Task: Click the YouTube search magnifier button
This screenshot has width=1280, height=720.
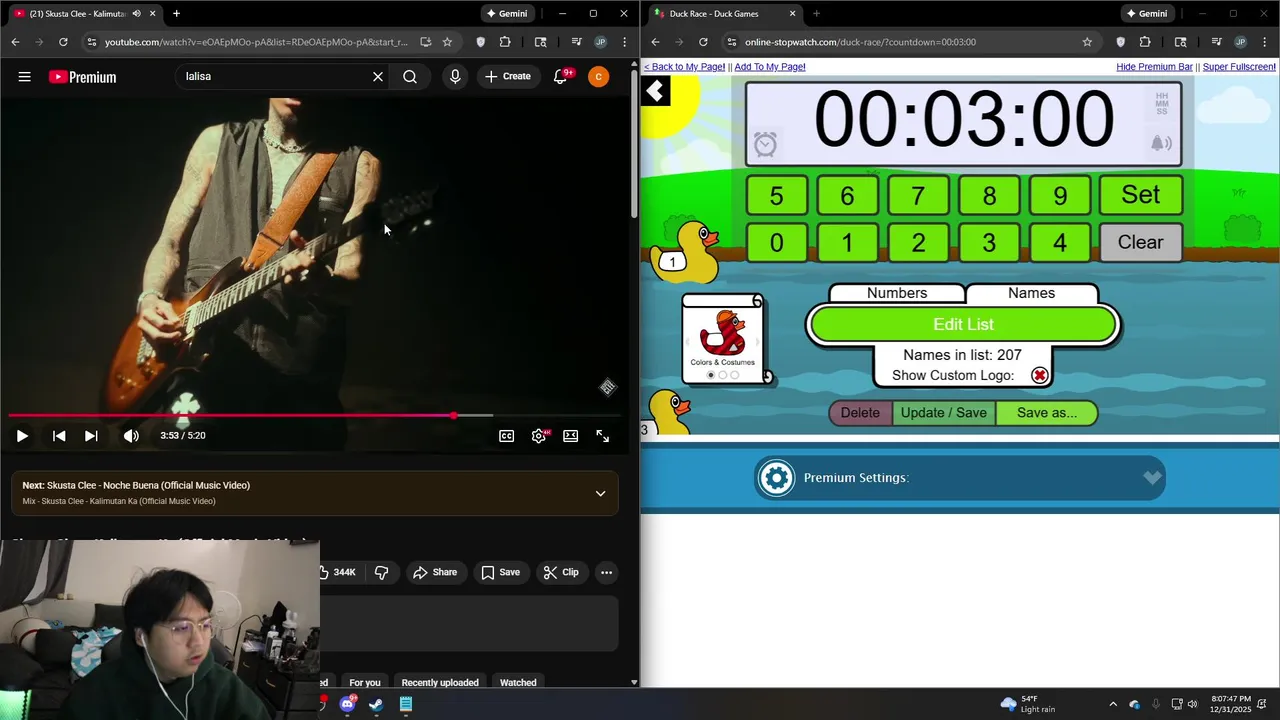Action: (410, 77)
